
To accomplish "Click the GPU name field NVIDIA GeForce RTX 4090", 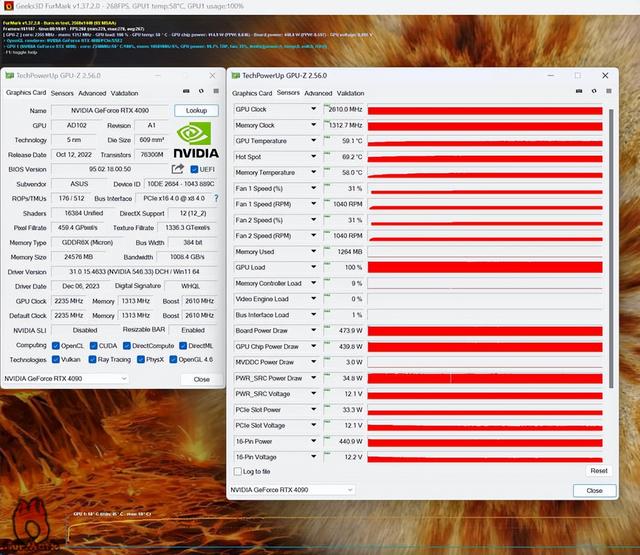I will tap(110, 111).
